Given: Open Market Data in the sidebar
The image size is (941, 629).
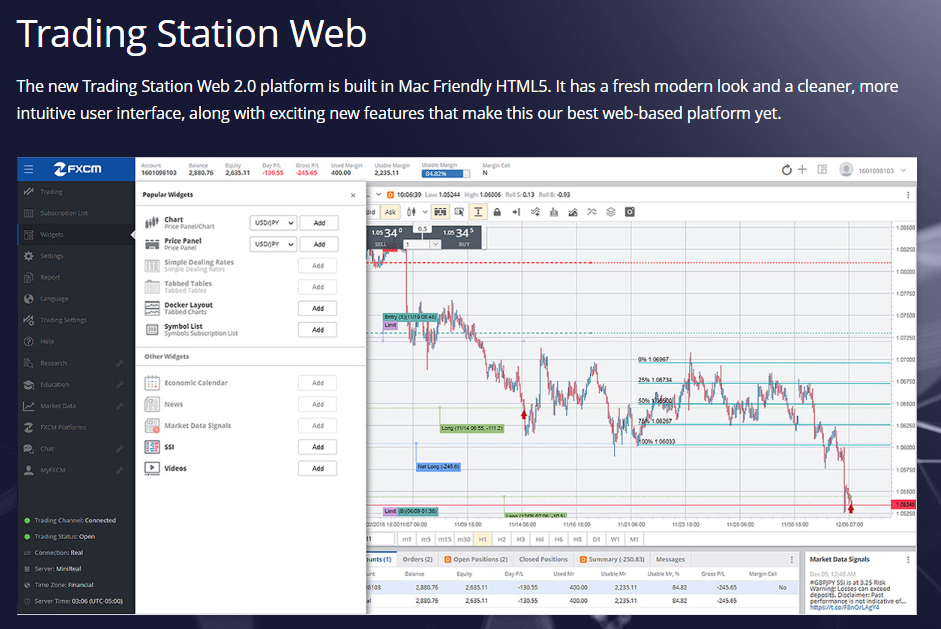Looking at the screenshot, I should [x=76, y=406].
